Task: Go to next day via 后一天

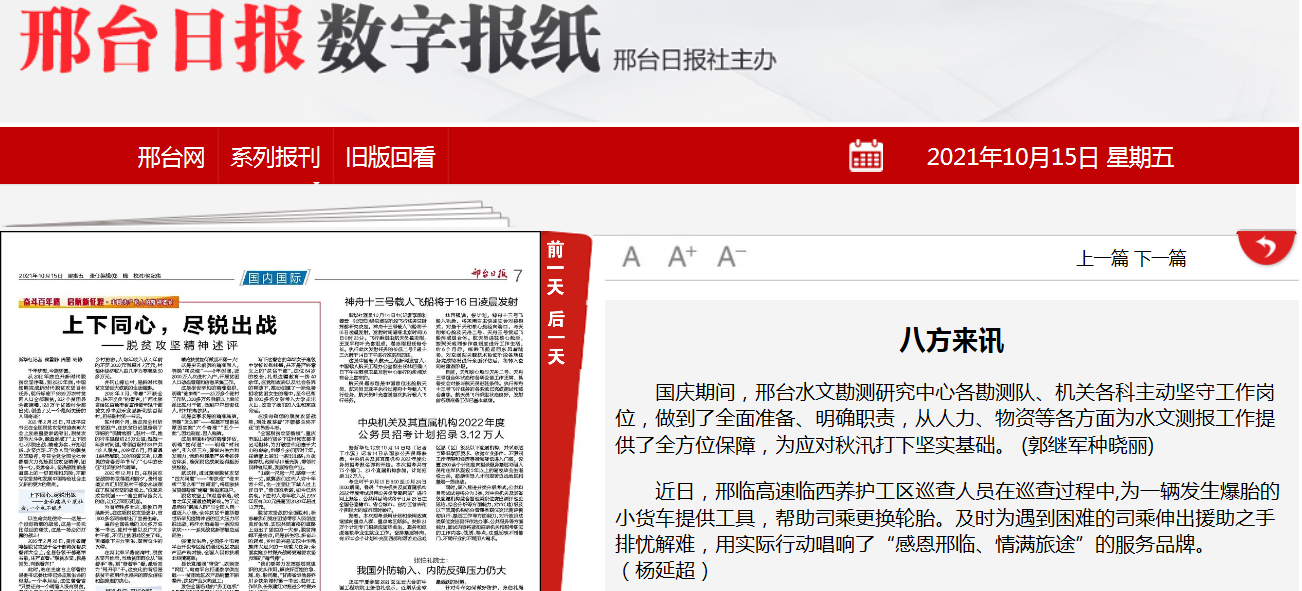Action: tap(556, 337)
